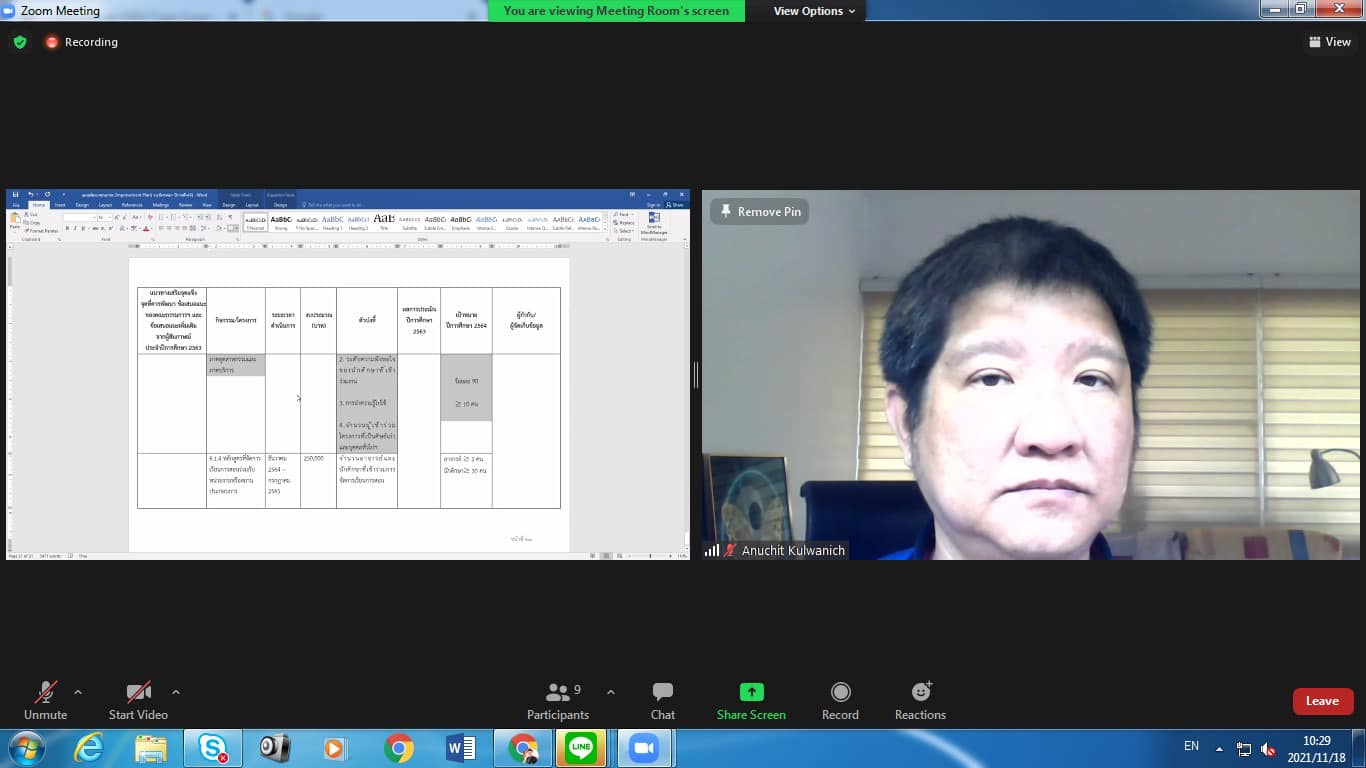Open the View layout menu
The height and width of the screenshot is (768, 1366).
pos(1329,42)
